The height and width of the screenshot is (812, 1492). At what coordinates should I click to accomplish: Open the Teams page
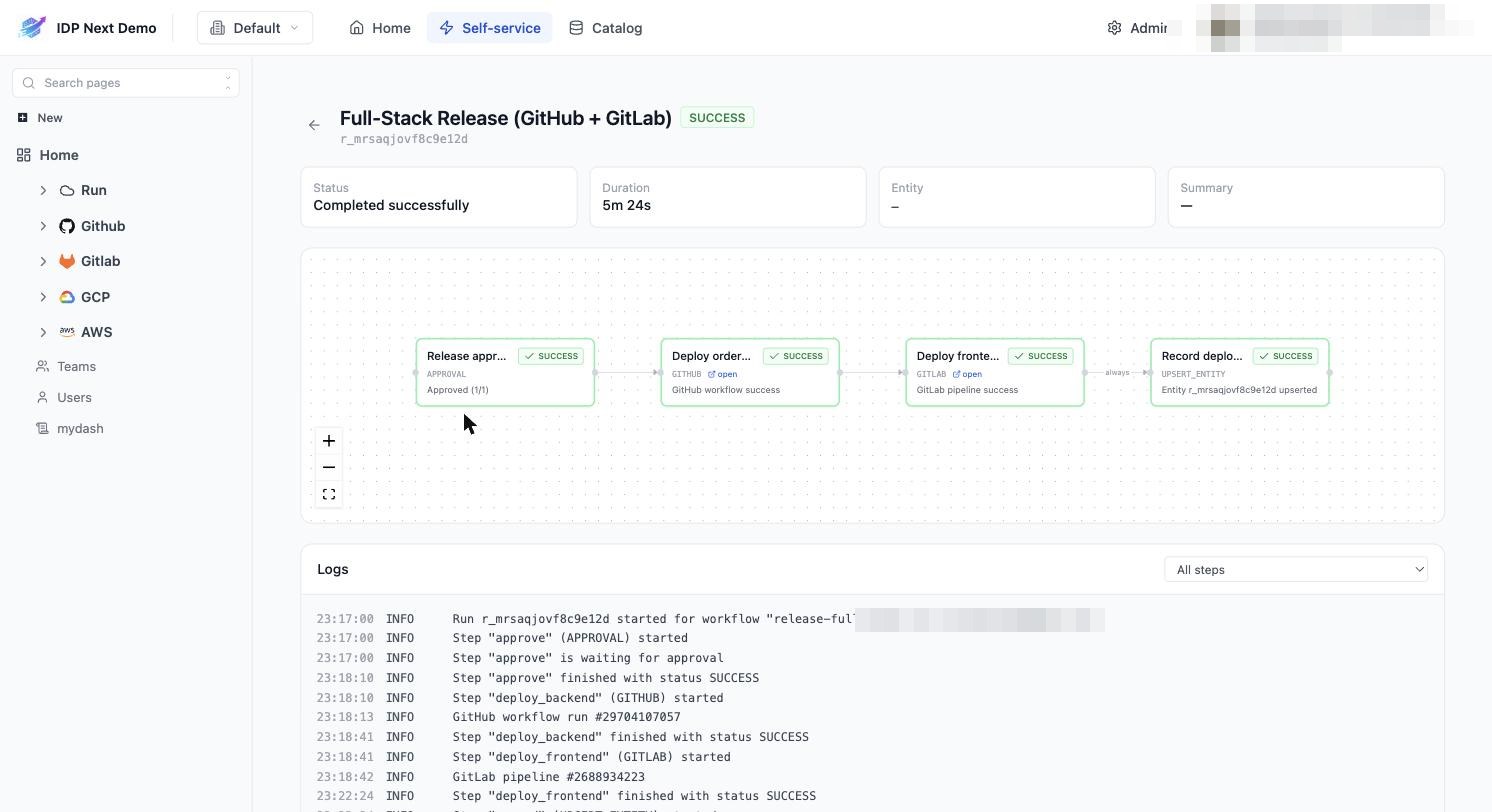pyautogui.click(x=76, y=367)
